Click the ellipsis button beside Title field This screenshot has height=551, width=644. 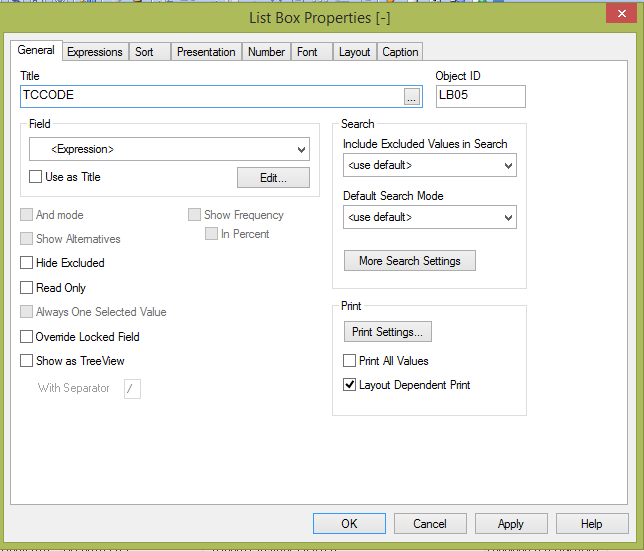[x=411, y=96]
